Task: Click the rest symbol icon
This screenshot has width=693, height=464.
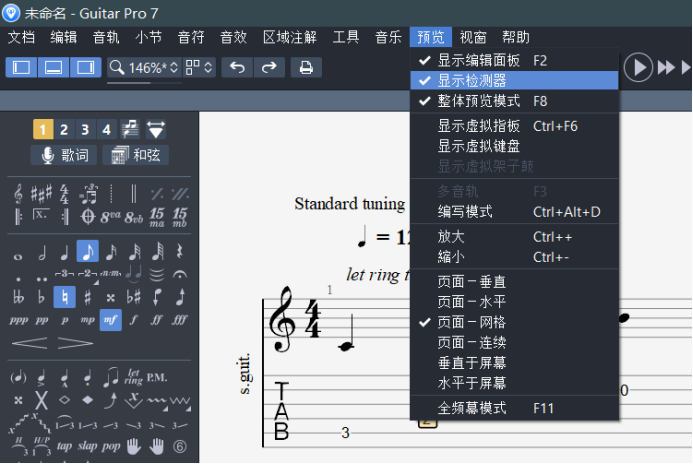Action: [x=179, y=252]
